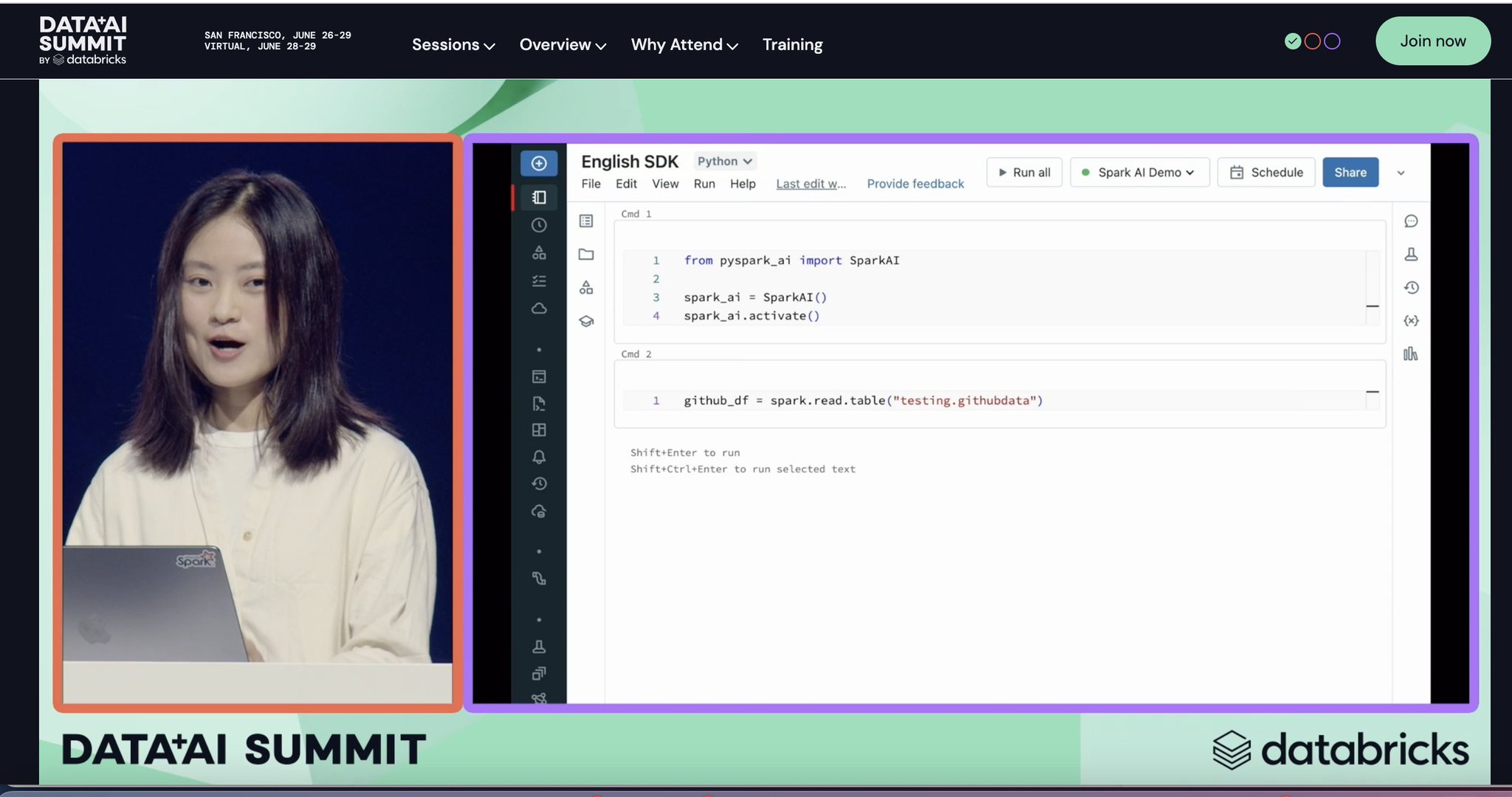Create a new item with the plus icon

539,163
